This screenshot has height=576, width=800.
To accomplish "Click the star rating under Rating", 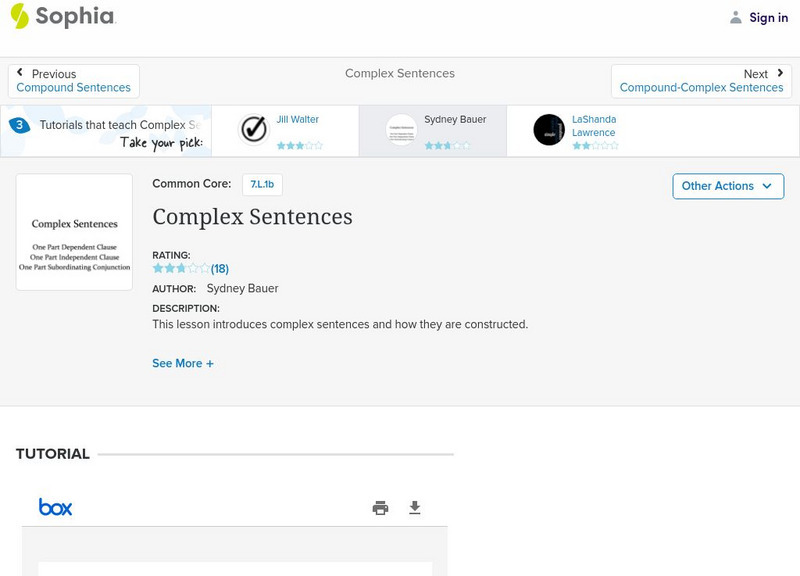I will click(x=181, y=268).
